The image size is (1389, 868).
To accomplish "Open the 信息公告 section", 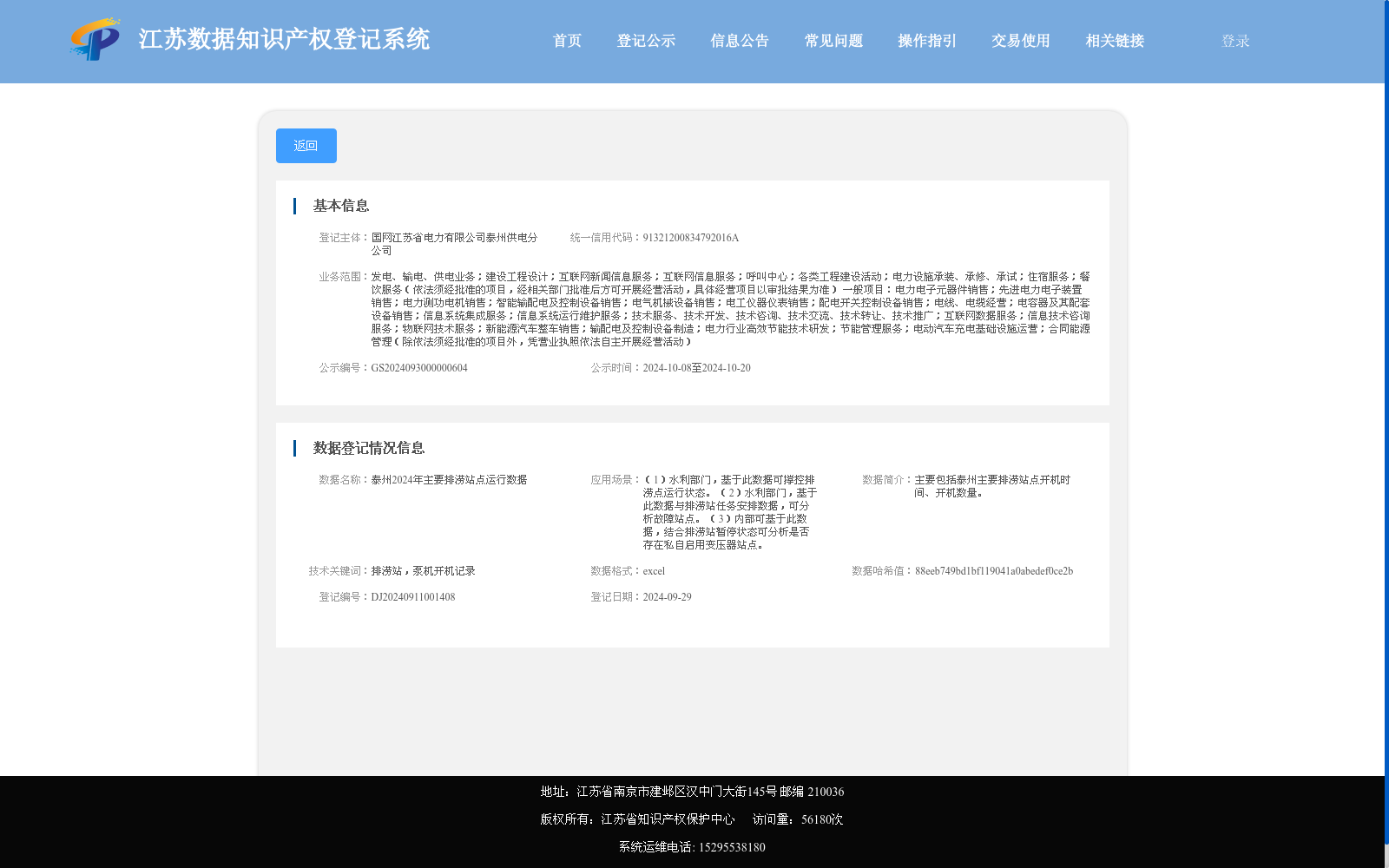I will (739, 40).
